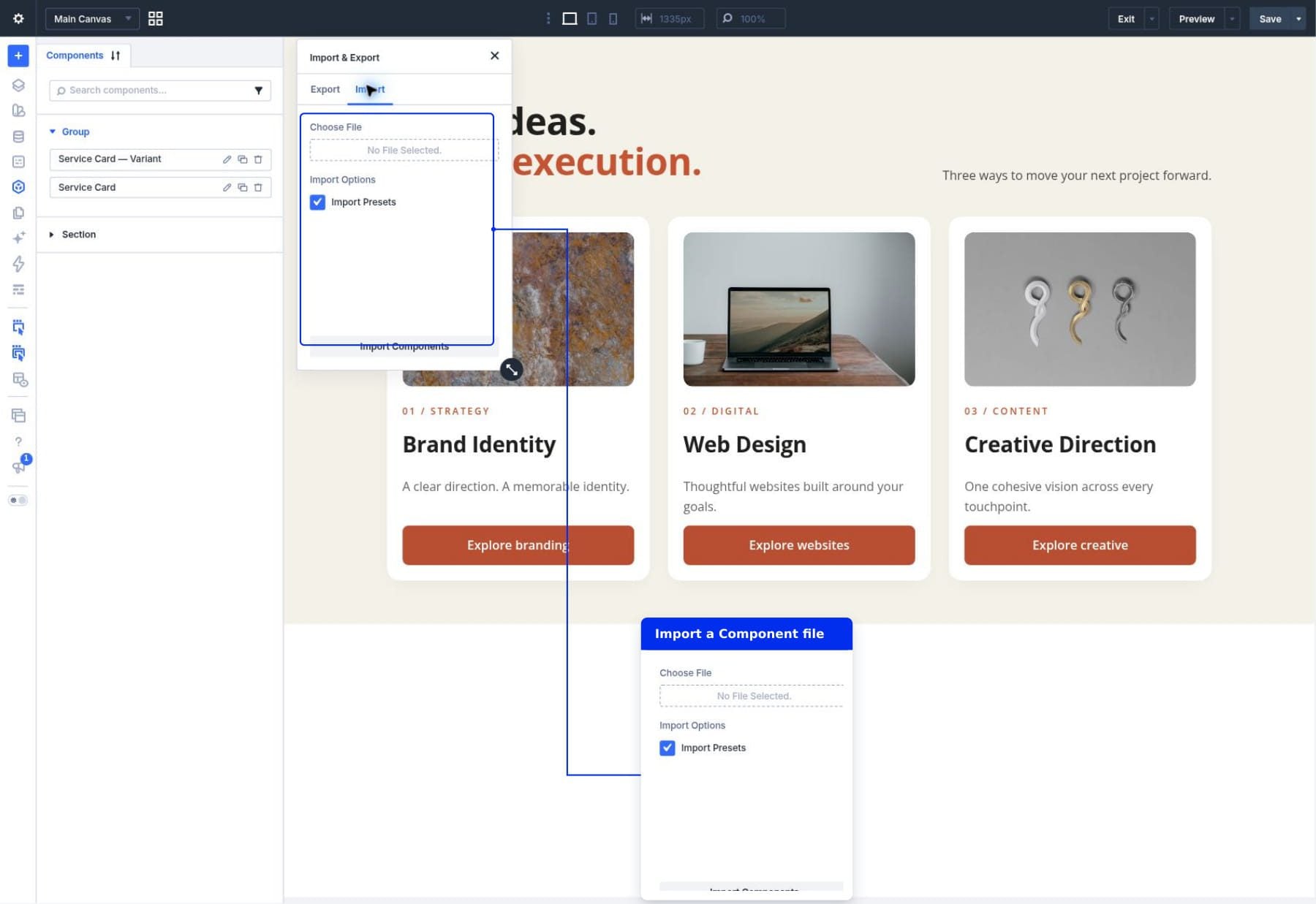Edit Service Card — Variant with pencil

227,159
